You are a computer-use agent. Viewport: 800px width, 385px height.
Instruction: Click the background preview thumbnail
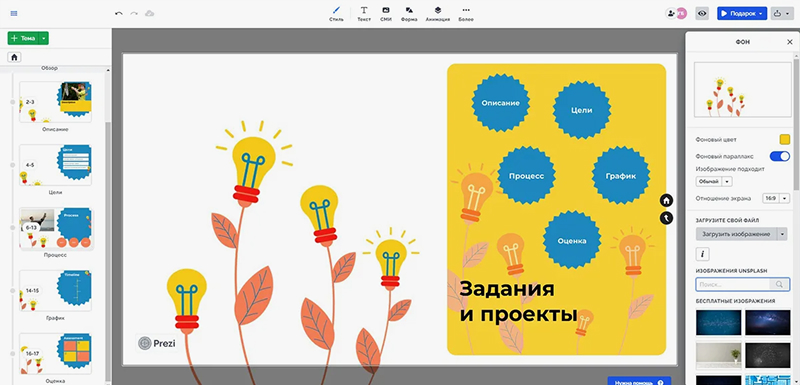[x=742, y=90]
